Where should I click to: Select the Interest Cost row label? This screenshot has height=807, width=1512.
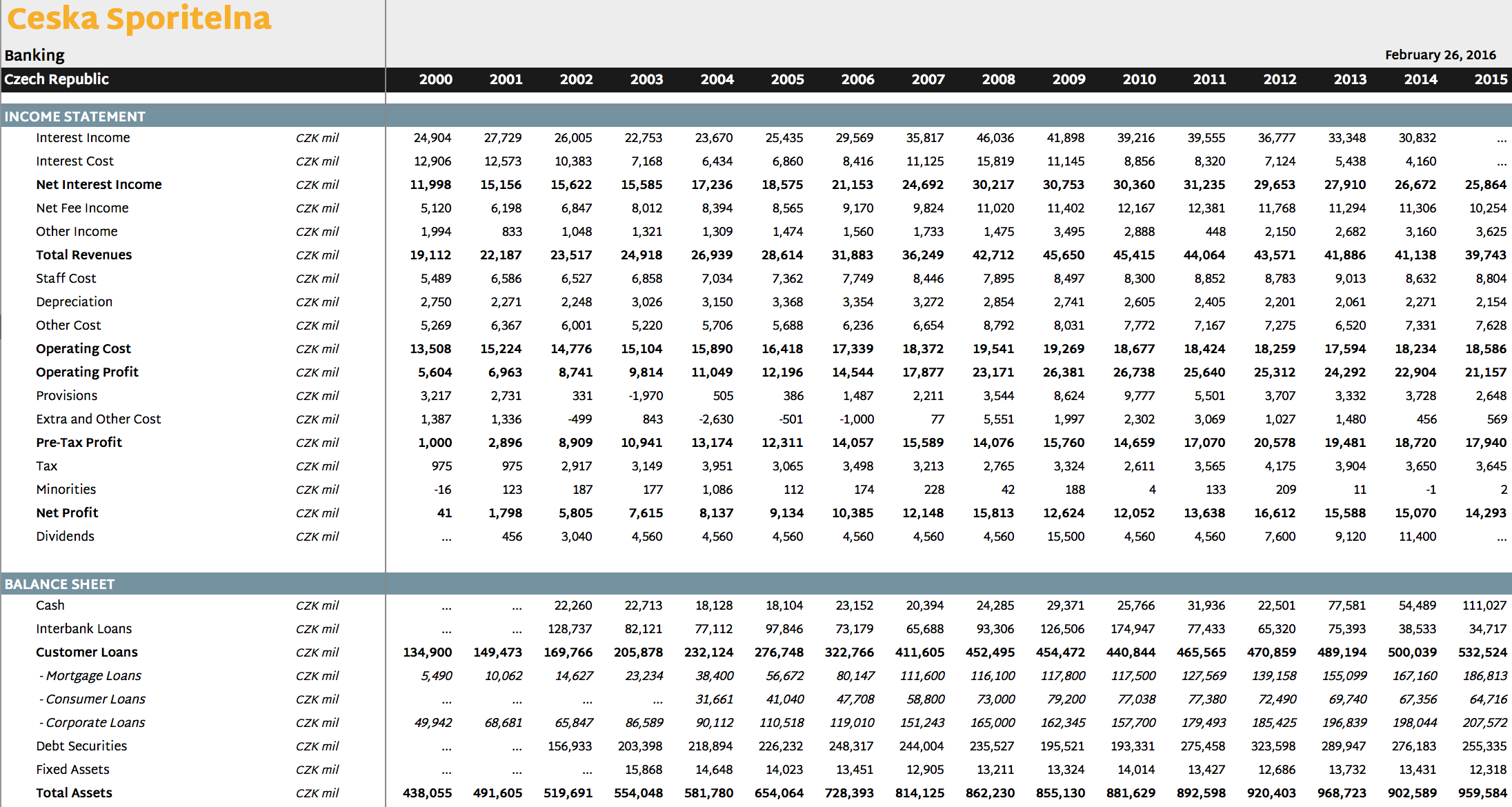(x=74, y=161)
